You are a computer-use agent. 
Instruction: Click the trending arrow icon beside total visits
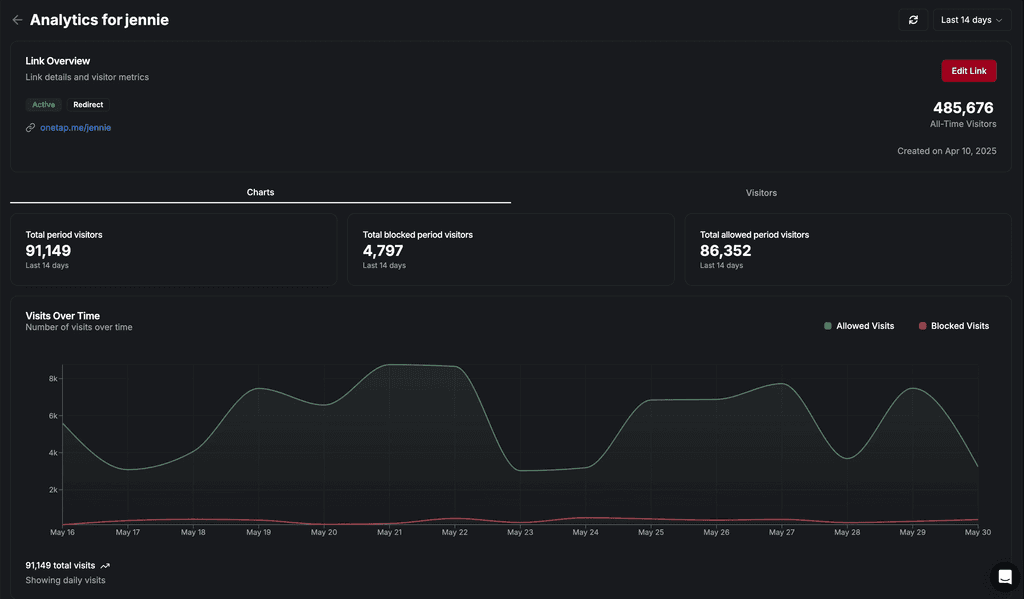click(105, 566)
